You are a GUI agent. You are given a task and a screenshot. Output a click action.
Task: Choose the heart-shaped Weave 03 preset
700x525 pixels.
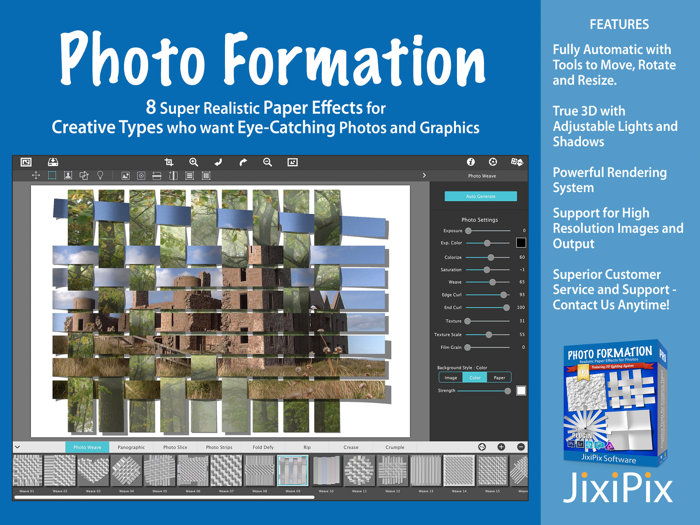(x=93, y=471)
